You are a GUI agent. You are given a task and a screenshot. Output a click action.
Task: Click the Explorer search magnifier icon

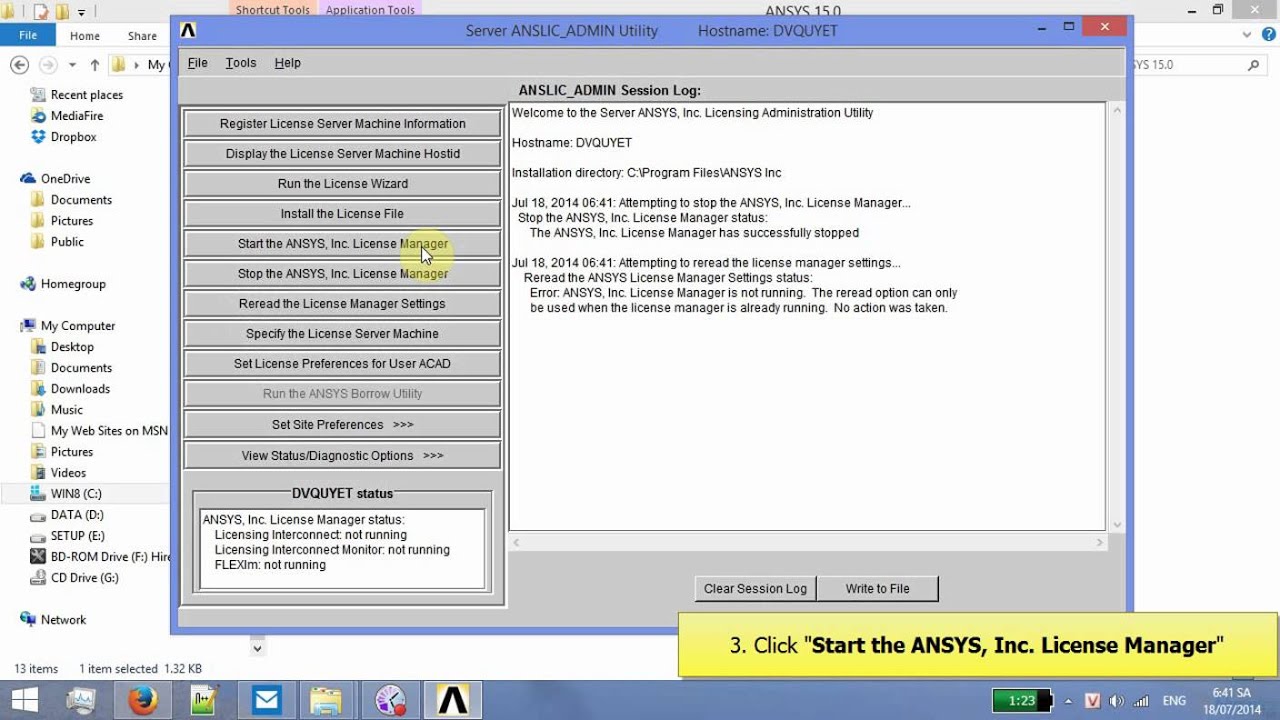[1253, 65]
